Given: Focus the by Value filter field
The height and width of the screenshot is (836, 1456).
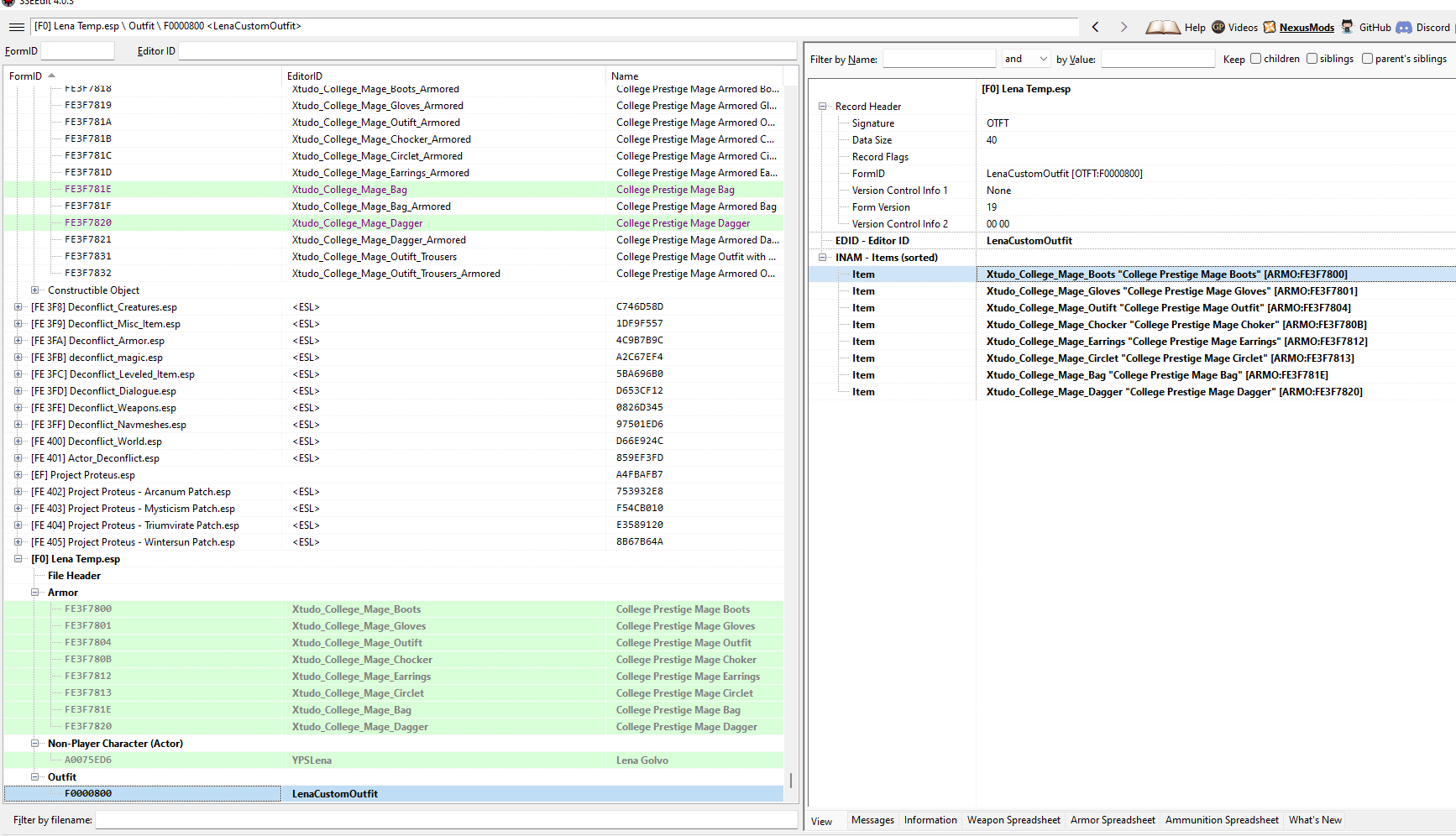Looking at the screenshot, I should pyautogui.click(x=1158, y=59).
